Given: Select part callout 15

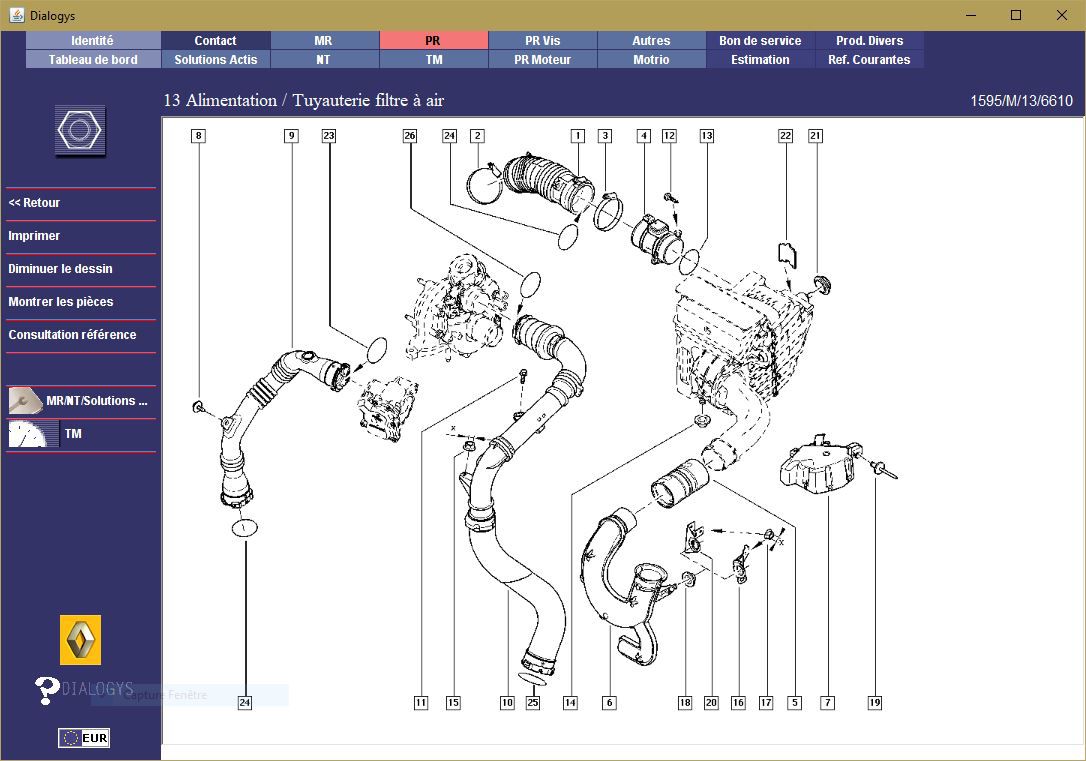Looking at the screenshot, I should [453, 703].
